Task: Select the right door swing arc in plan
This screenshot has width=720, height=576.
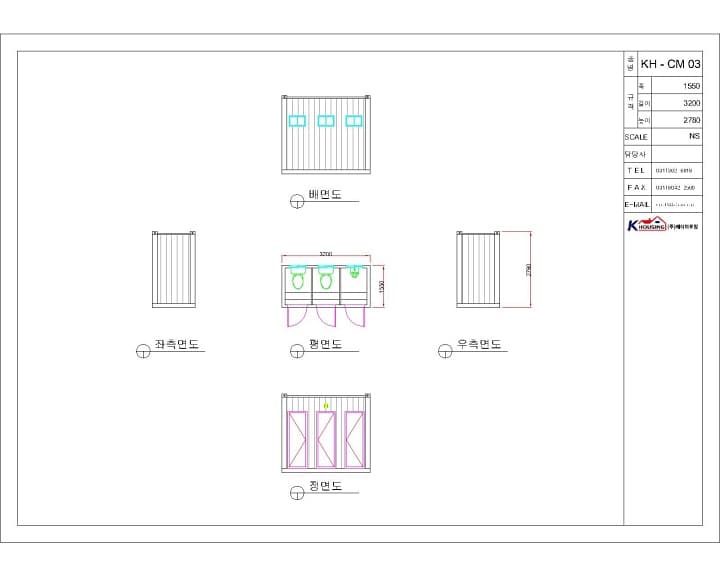Action: click(355, 317)
